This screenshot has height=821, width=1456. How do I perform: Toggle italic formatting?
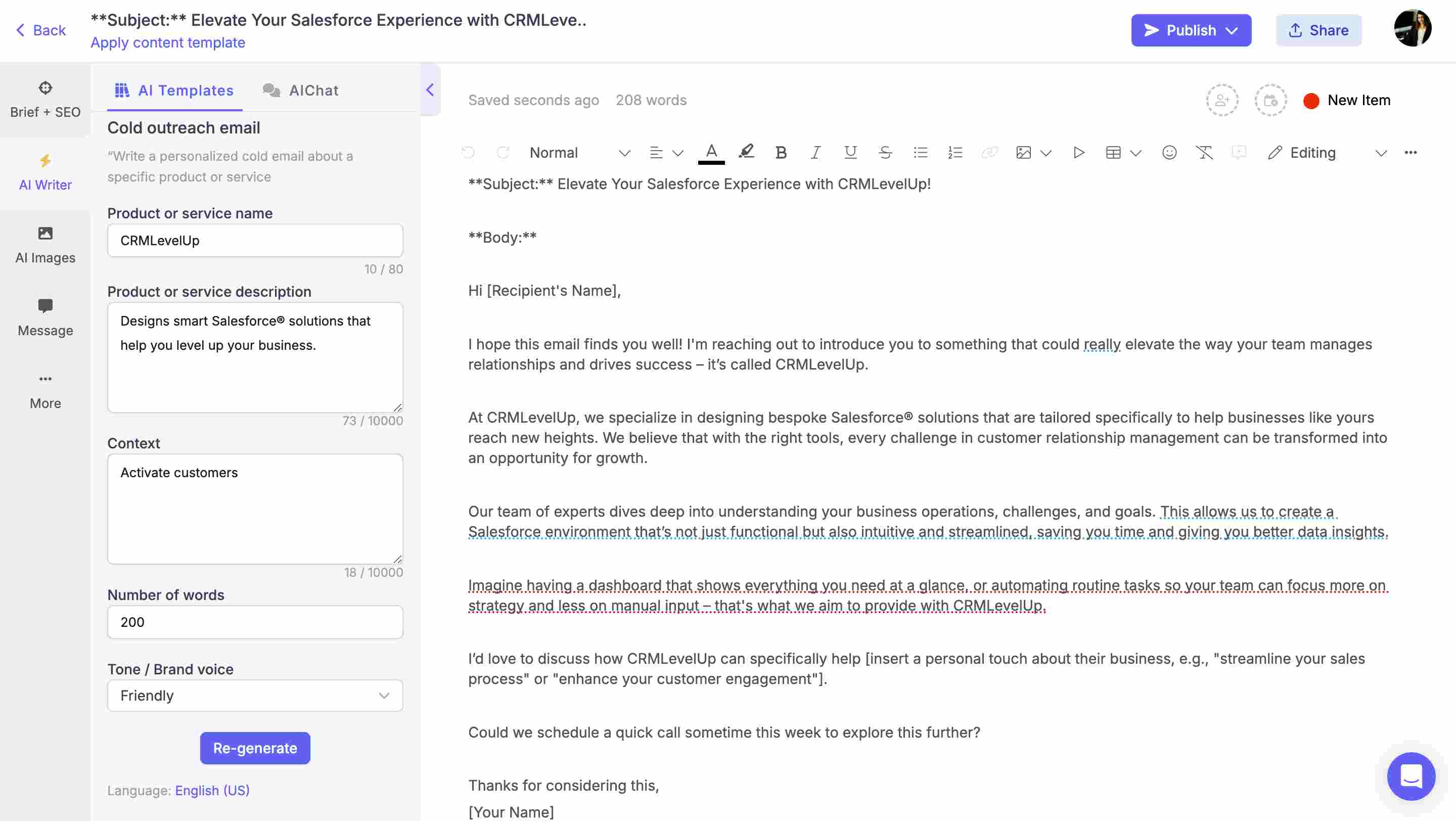(x=815, y=153)
